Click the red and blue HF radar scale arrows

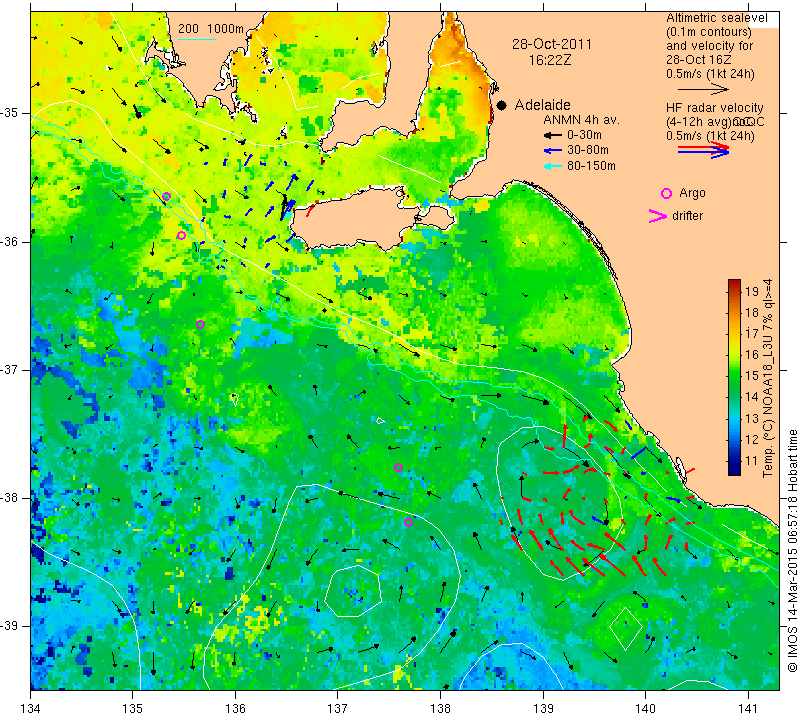(x=703, y=150)
